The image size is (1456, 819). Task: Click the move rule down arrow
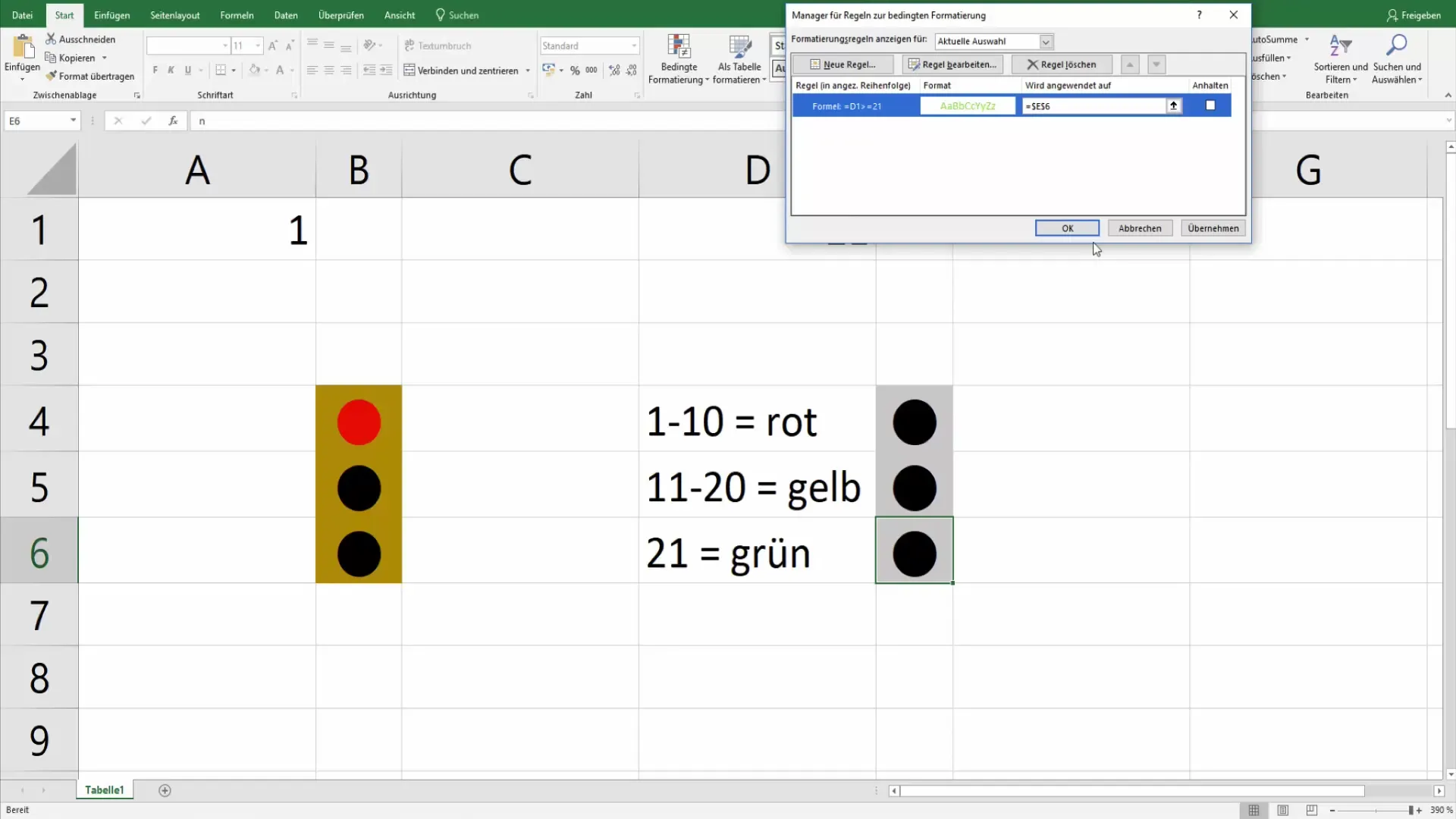pyautogui.click(x=1156, y=64)
